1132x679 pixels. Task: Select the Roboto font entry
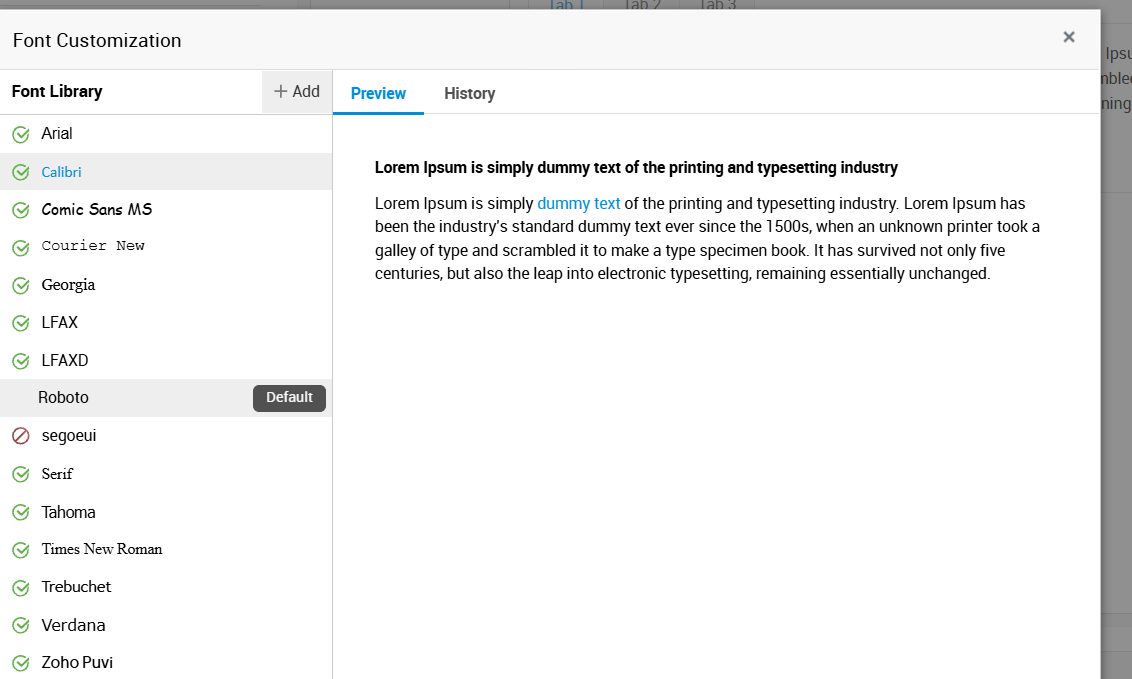[166, 398]
